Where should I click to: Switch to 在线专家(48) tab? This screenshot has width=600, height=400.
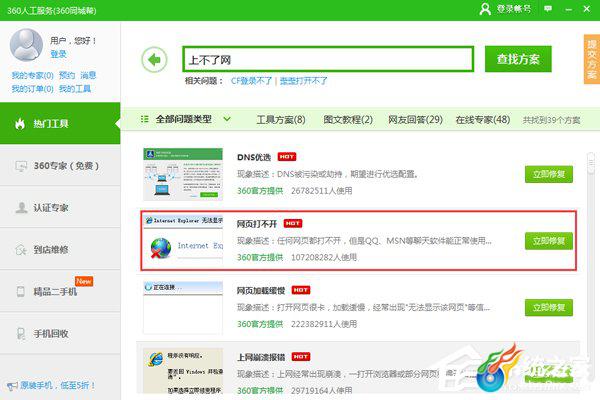pos(483,119)
